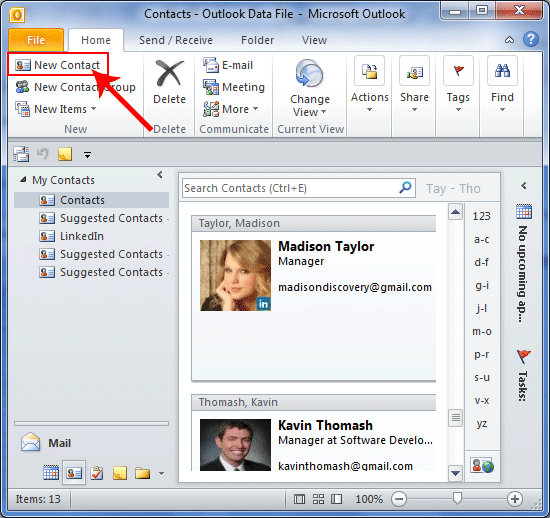Jump to d-f in contact index

482,262
